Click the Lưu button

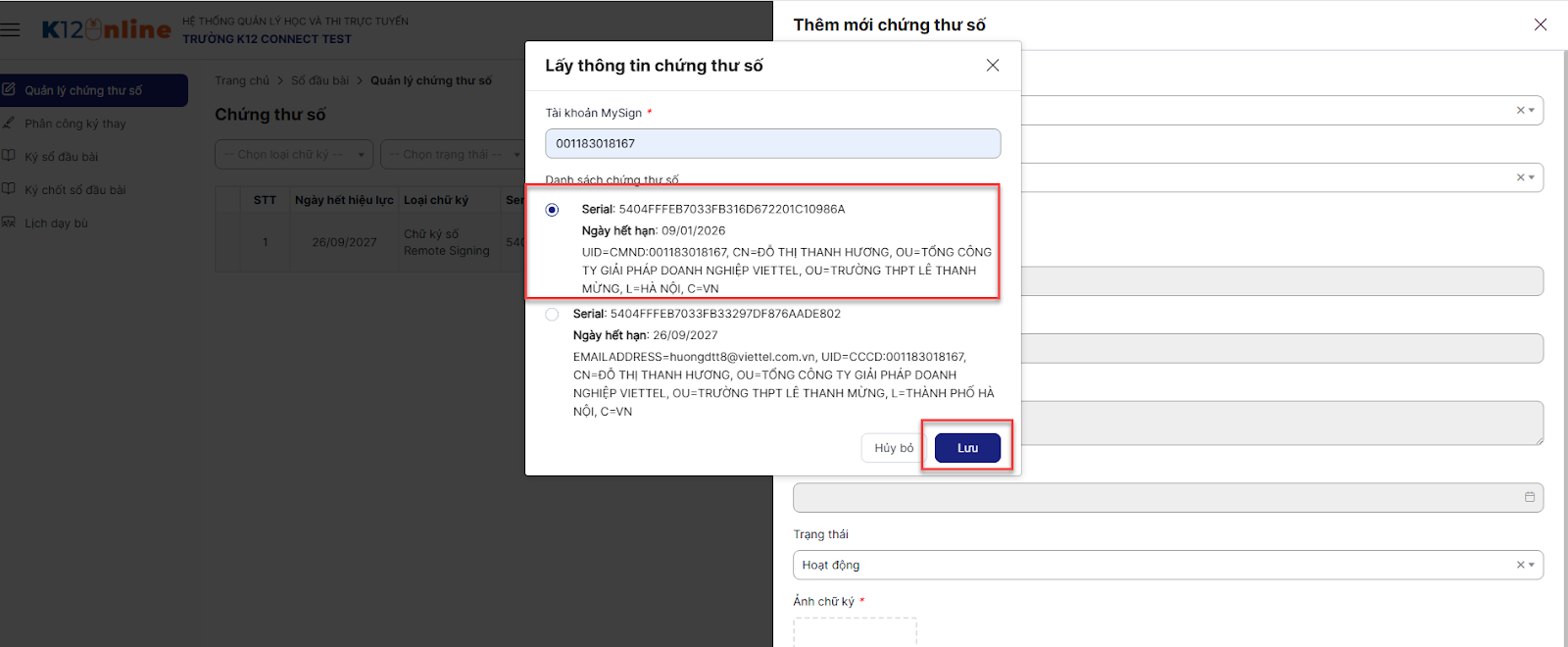(x=967, y=448)
